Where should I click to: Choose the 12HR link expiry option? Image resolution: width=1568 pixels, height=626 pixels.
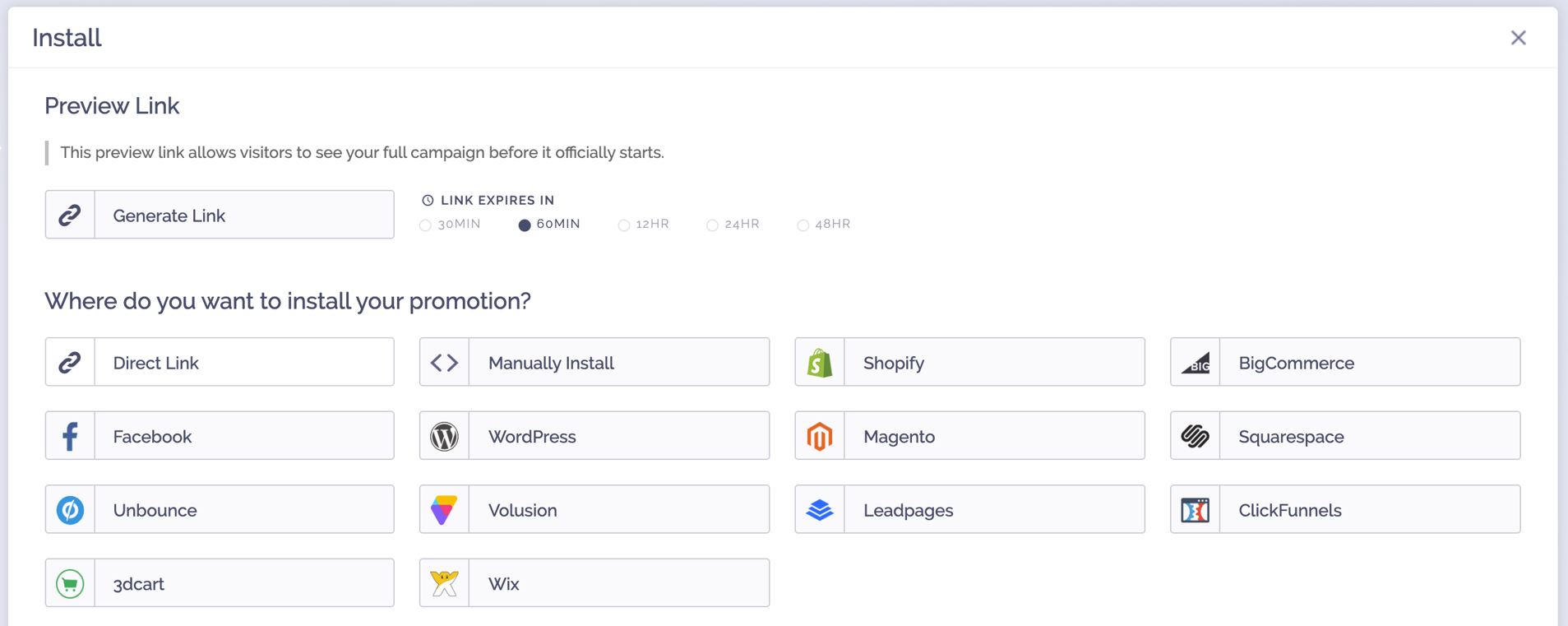click(644, 224)
